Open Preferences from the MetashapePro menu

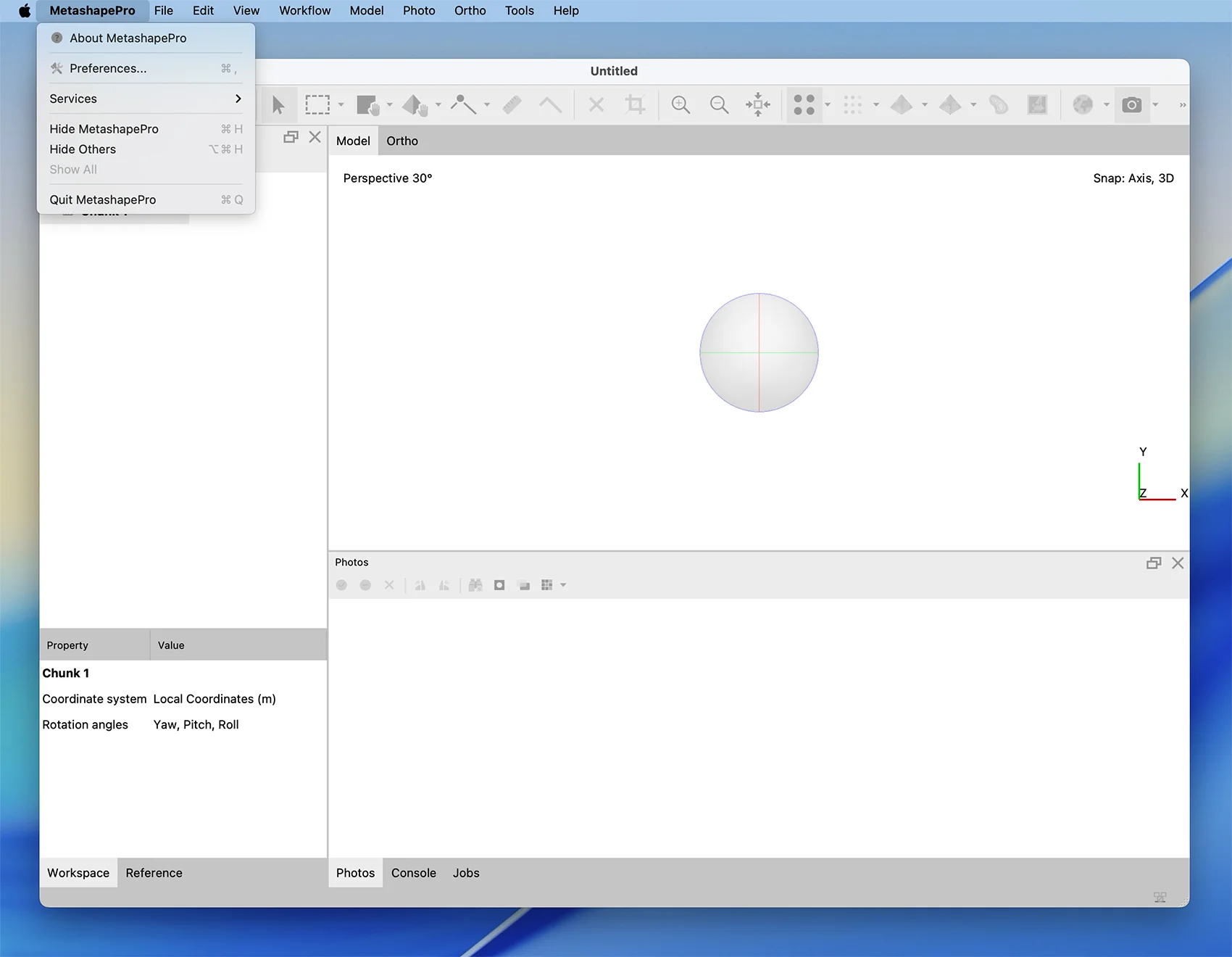pyautogui.click(x=108, y=68)
